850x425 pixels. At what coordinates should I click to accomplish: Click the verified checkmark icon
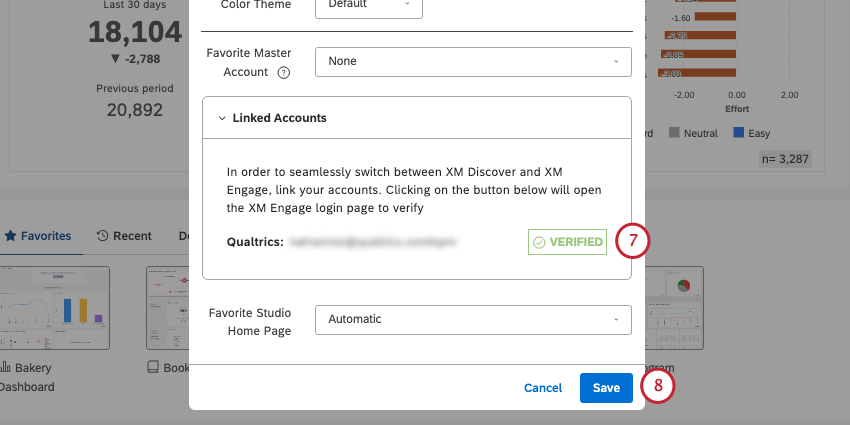(x=539, y=242)
